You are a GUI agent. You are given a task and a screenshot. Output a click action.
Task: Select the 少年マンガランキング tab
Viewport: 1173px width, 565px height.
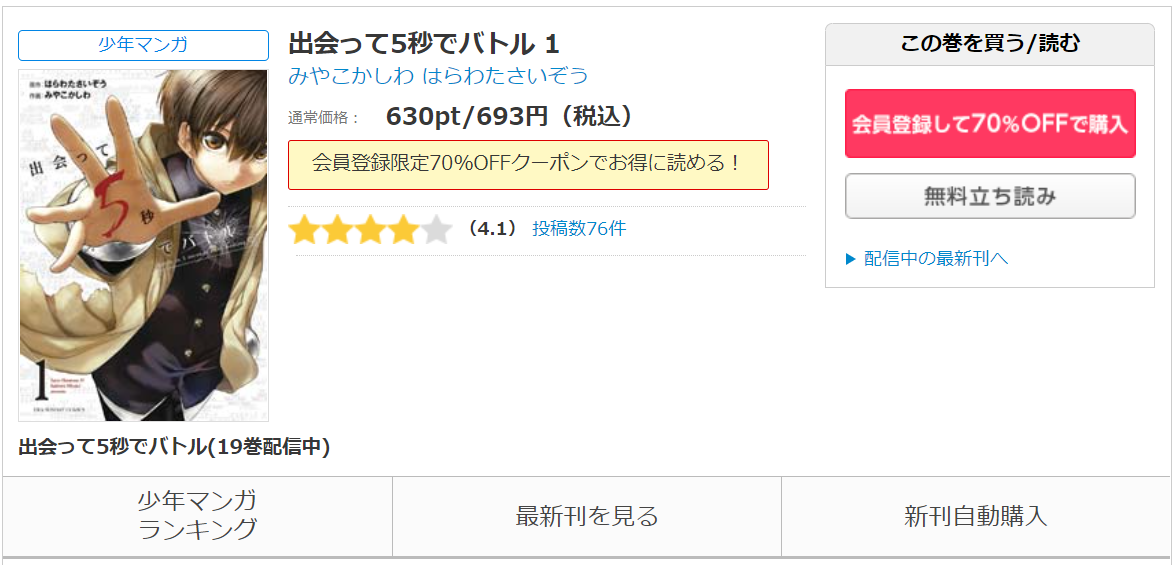[x=197, y=516]
